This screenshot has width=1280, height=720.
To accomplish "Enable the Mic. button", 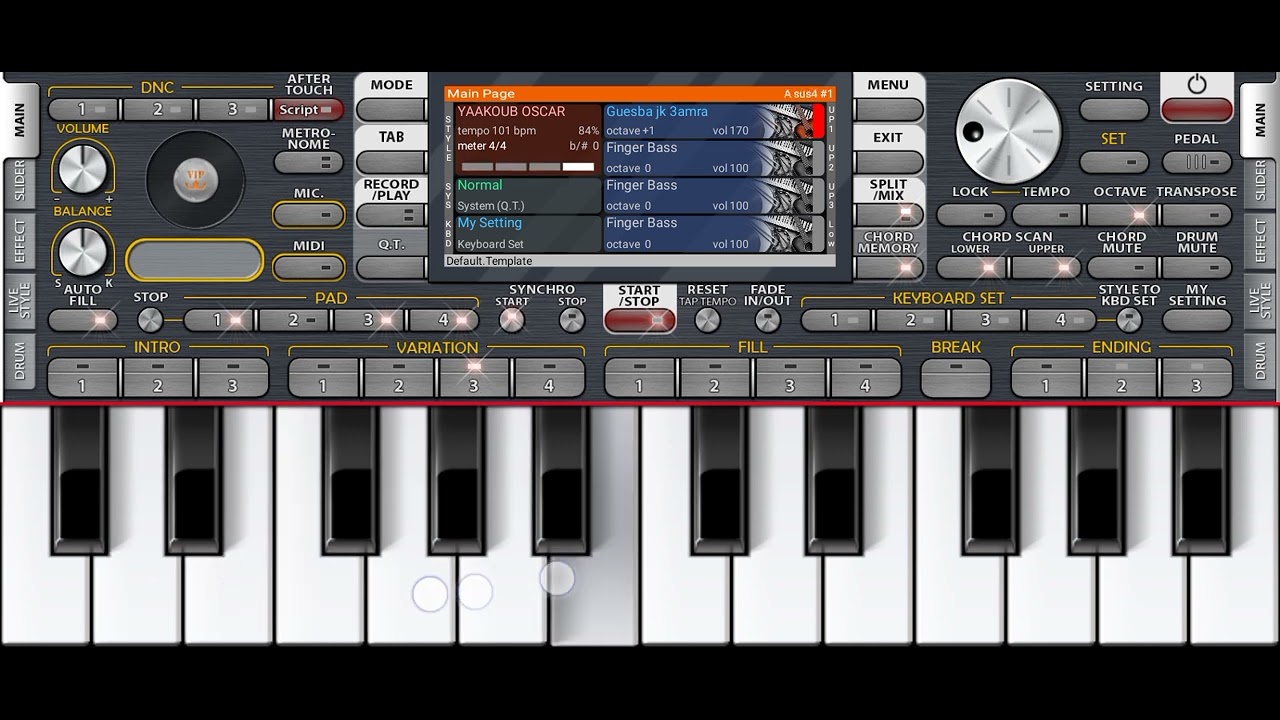I will pos(309,215).
